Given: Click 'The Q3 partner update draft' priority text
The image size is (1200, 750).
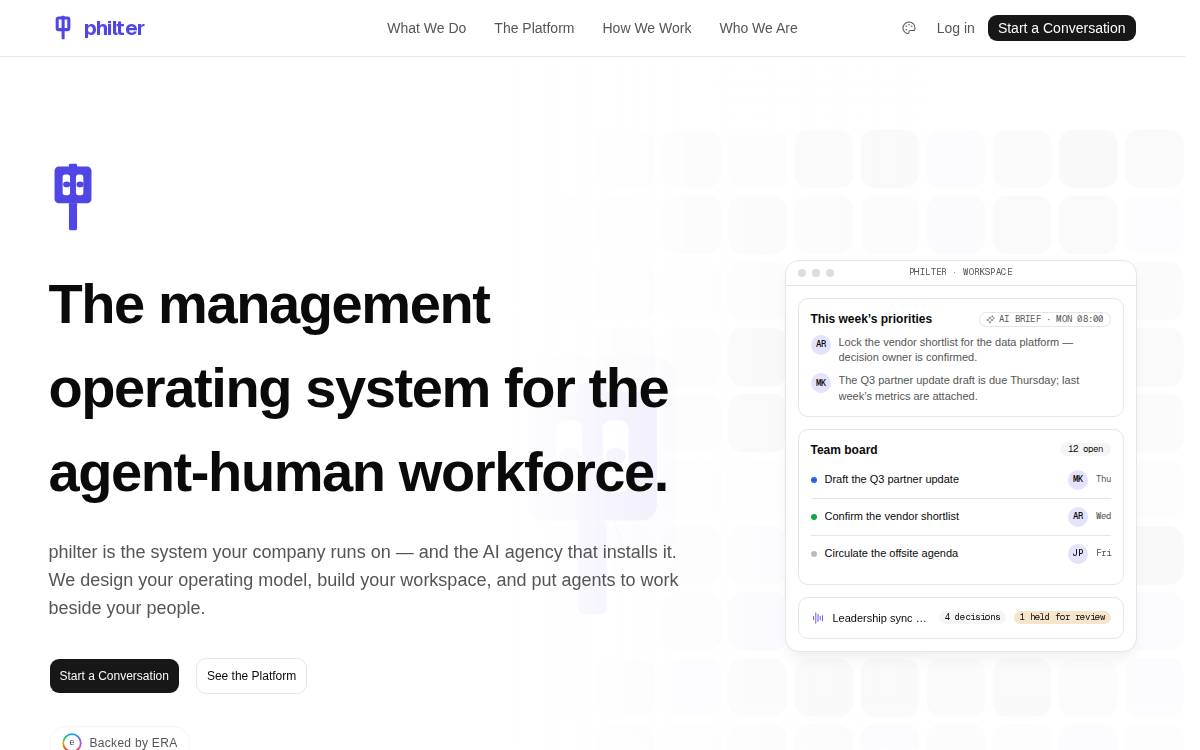Looking at the screenshot, I should pyautogui.click(x=958, y=388).
